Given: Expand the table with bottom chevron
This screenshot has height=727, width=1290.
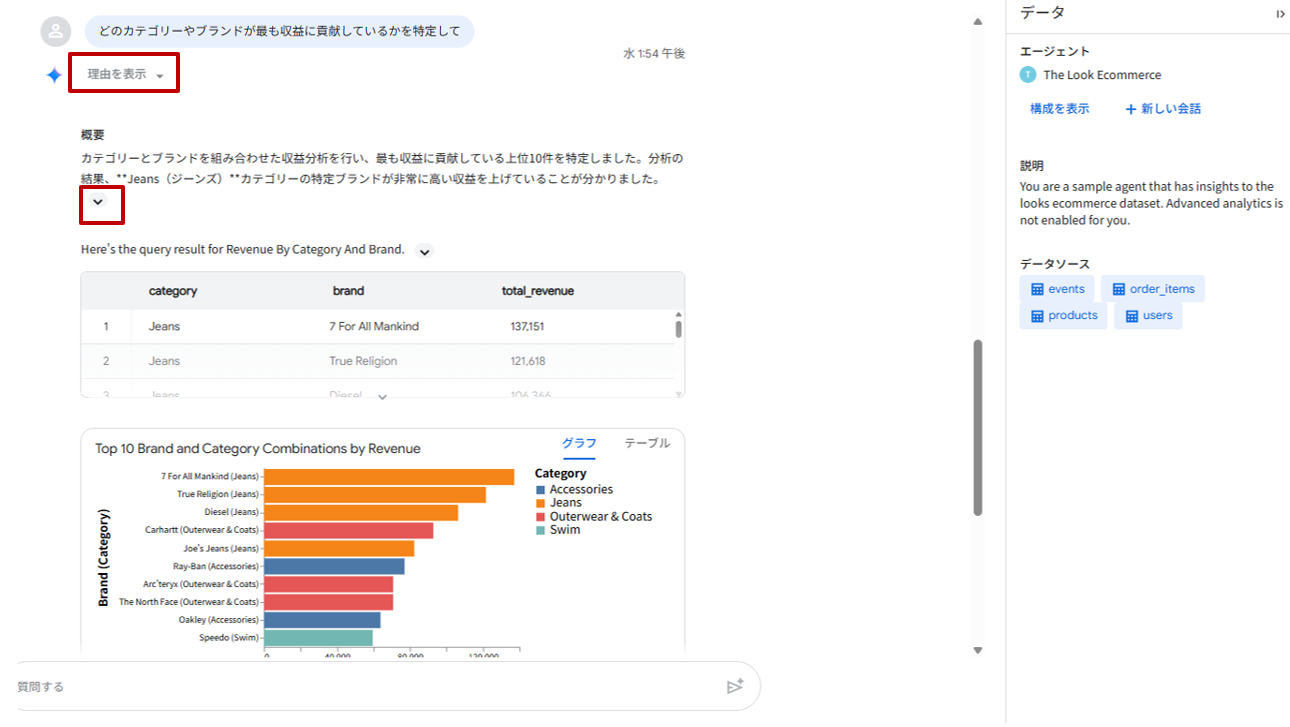Looking at the screenshot, I should (x=382, y=397).
